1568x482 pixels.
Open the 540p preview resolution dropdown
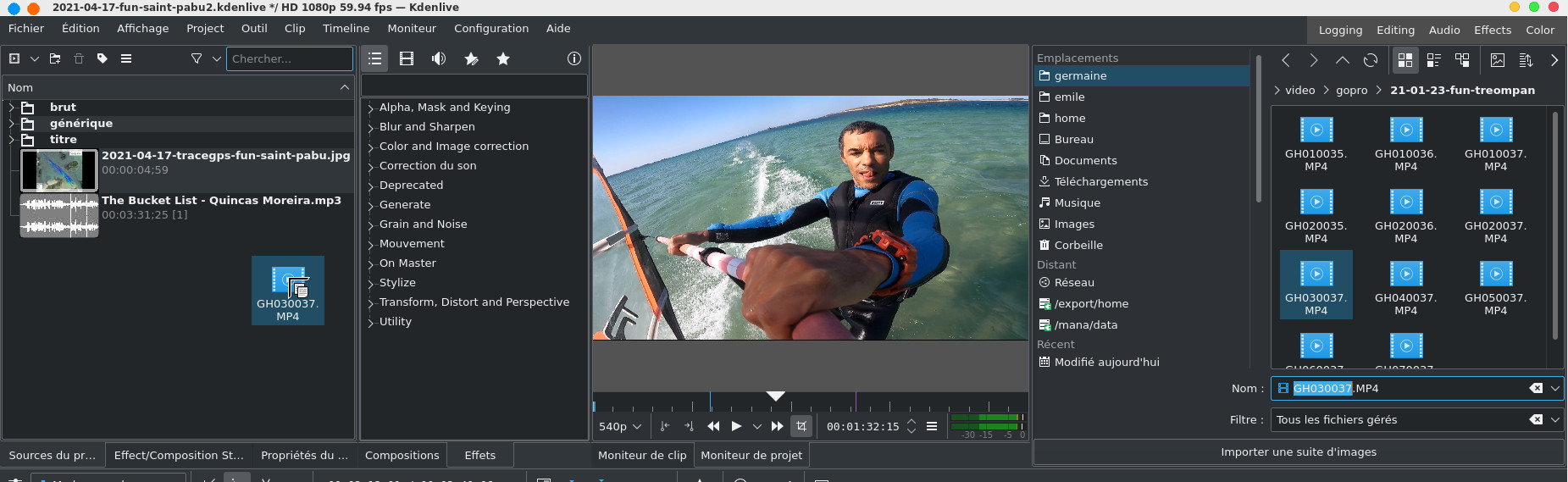pos(620,426)
